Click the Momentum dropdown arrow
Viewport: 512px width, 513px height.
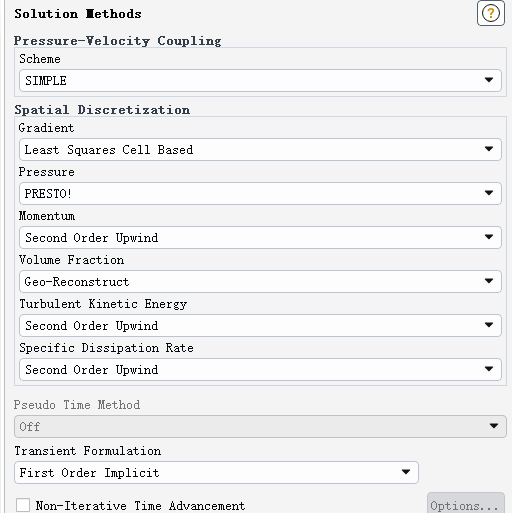click(x=489, y=237)
